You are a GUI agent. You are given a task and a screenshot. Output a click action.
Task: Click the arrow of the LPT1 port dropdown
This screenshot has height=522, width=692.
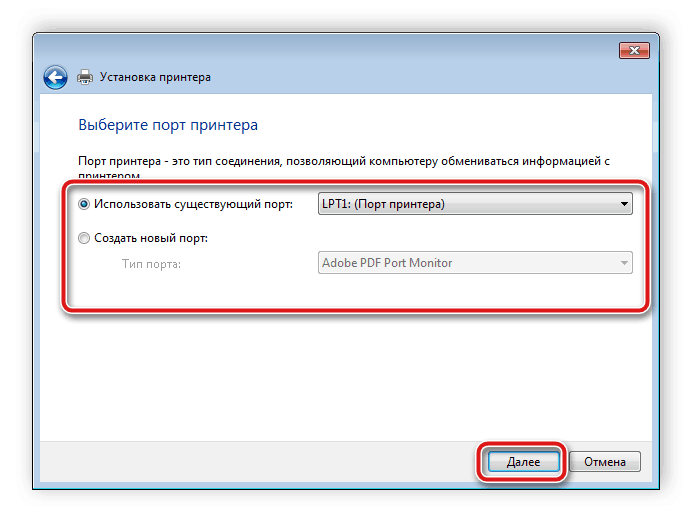tap(624, 204)
